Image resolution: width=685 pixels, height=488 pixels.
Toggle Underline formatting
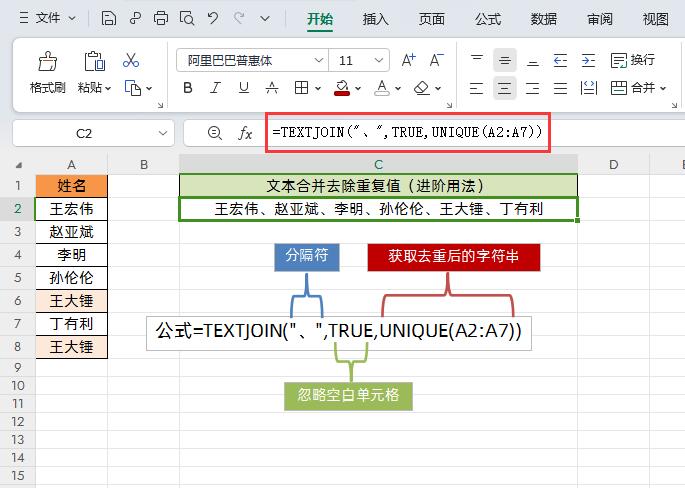244,88
